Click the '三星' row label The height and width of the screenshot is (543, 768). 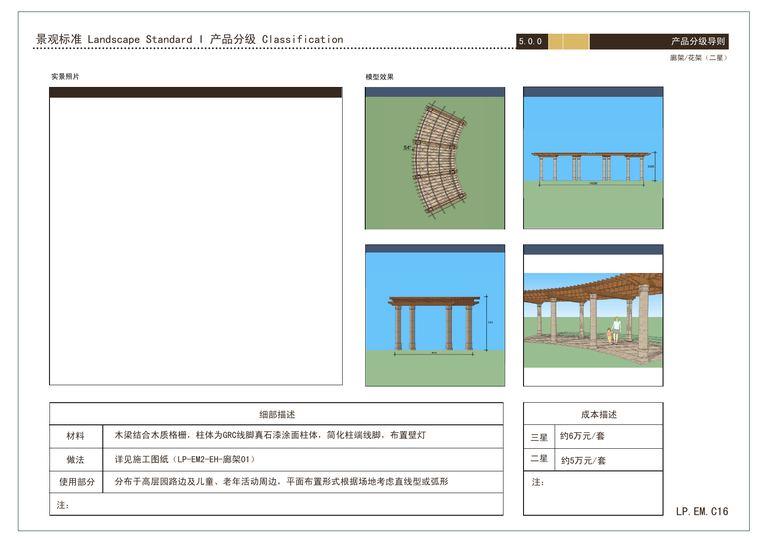(539, 437)
